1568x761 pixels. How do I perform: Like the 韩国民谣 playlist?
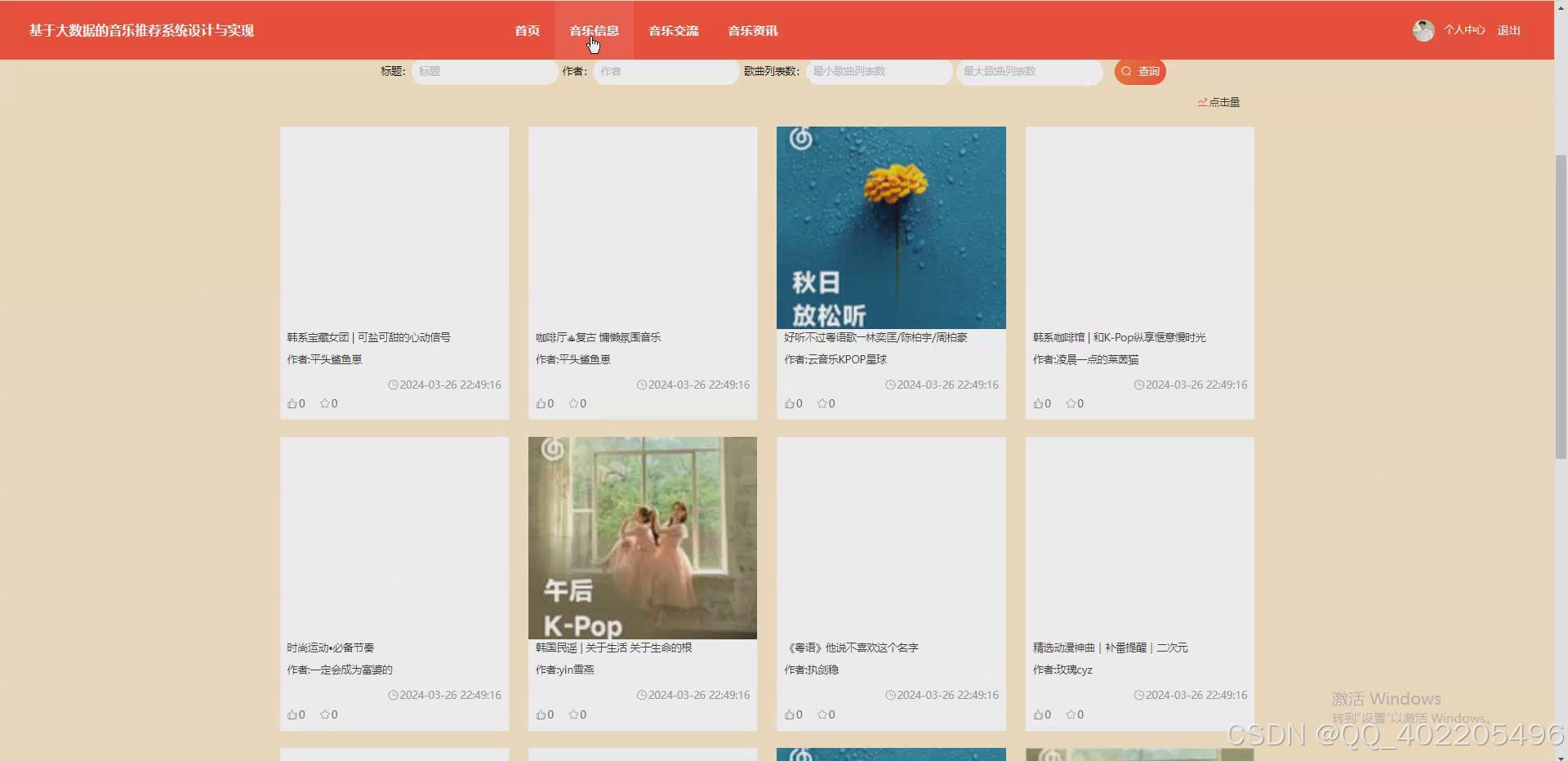click(545, 714)
